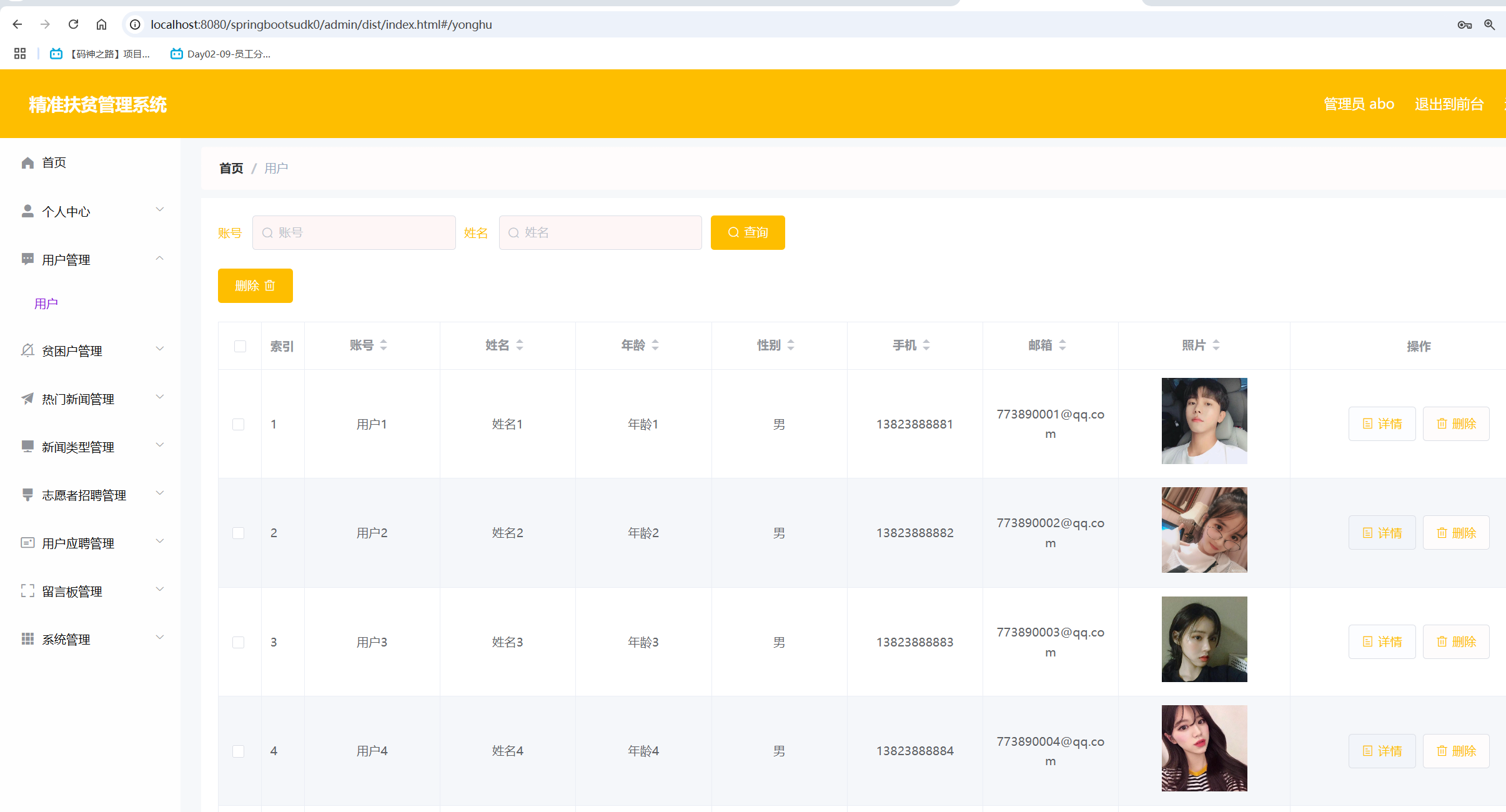The width and height of the screenshot is (1506, 812).
Task: Open the 热门新闻管理 menu label
Action: click(x=78, y=399)
